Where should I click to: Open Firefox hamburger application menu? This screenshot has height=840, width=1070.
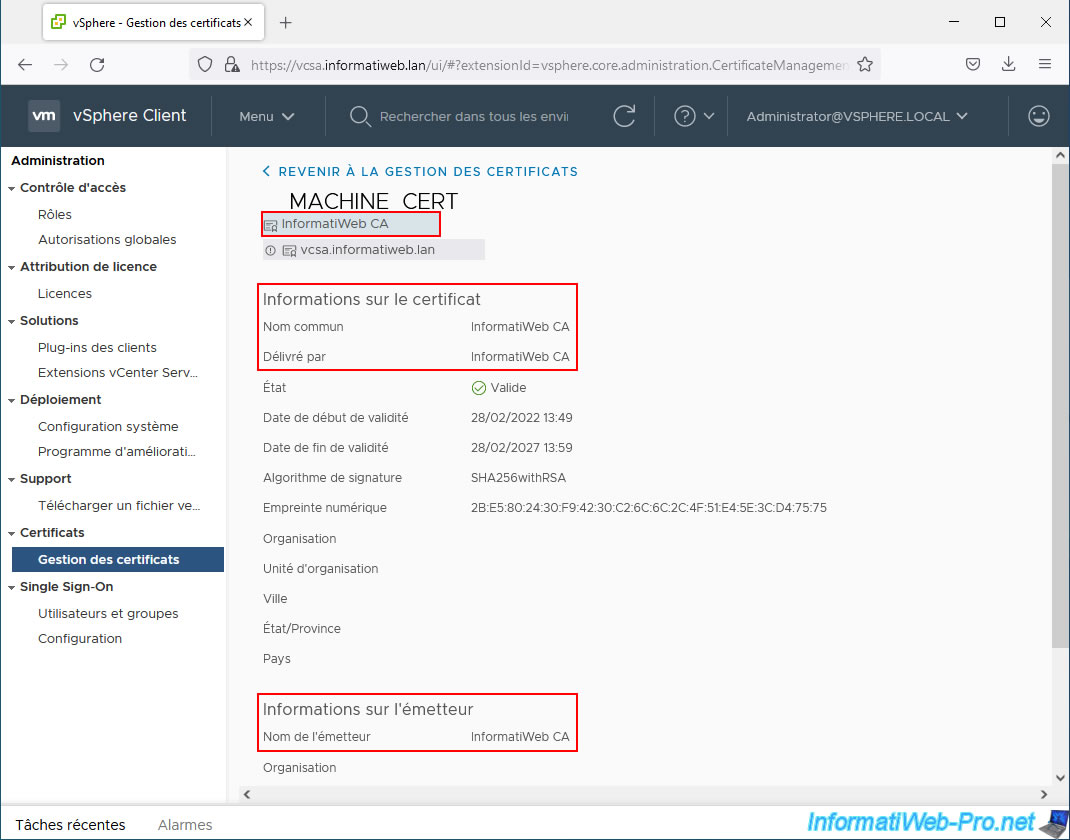point(1045,64)
